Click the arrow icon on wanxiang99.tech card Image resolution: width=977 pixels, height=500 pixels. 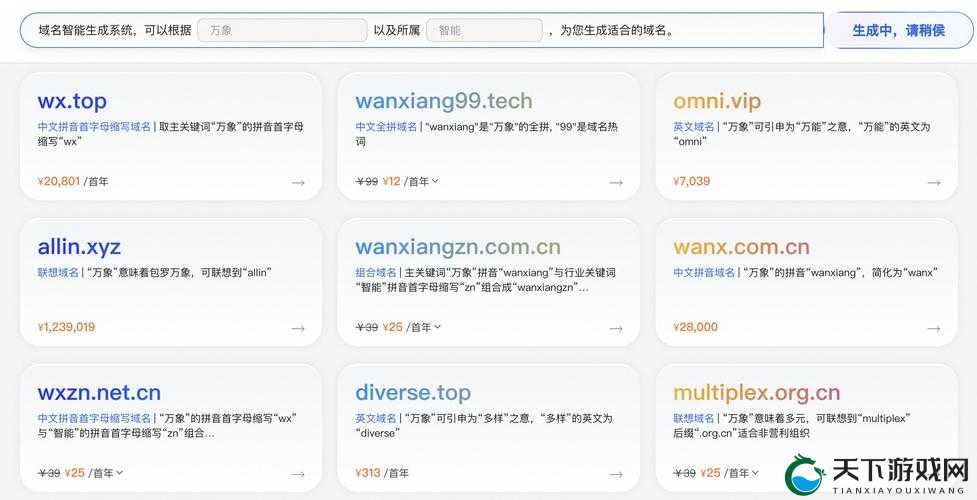click(x=616, y=183)
